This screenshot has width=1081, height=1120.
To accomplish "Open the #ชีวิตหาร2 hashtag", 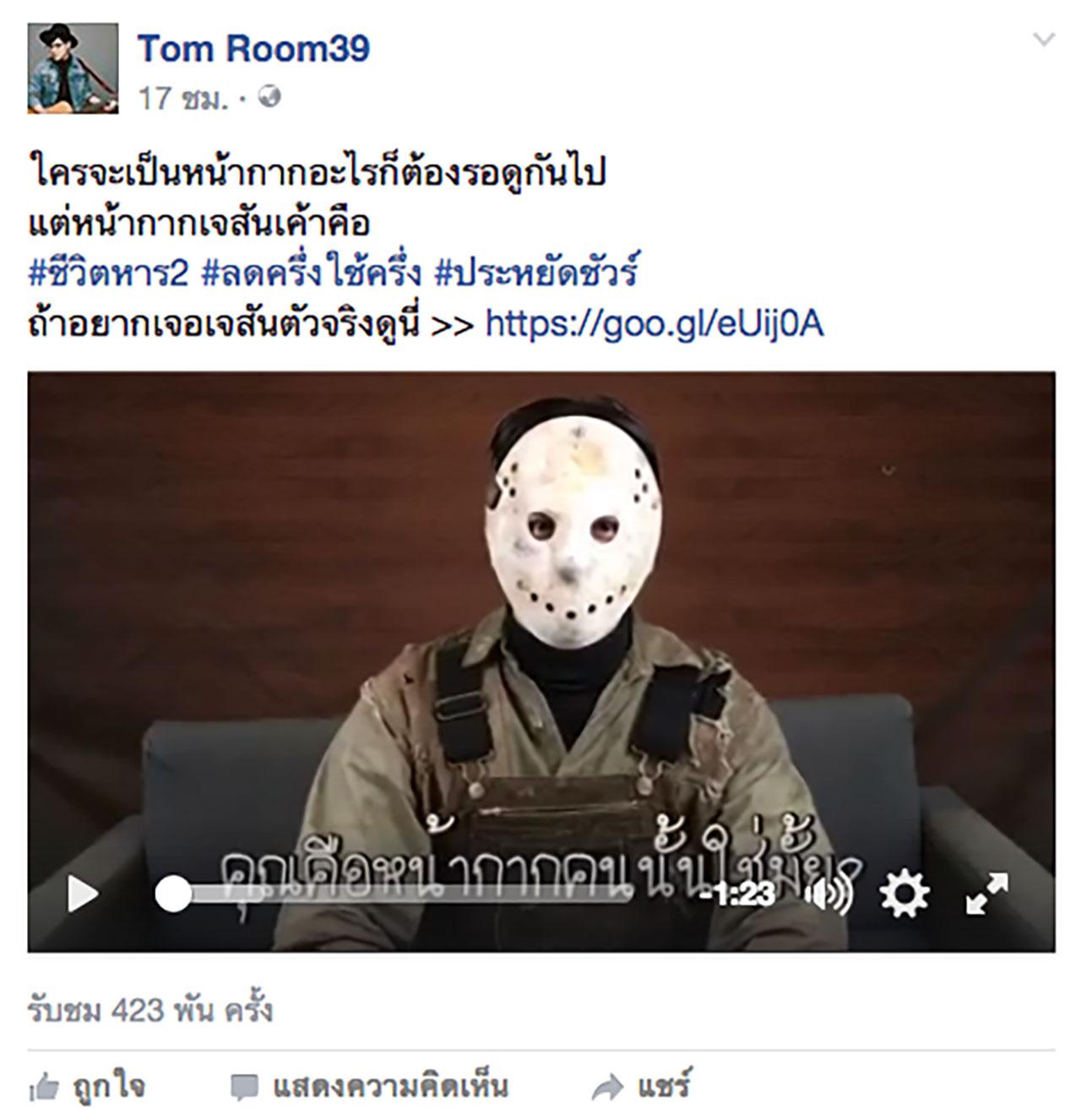I will (x=107, y=272).
